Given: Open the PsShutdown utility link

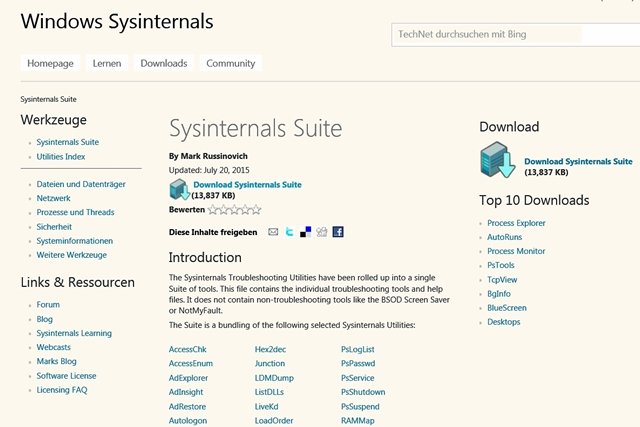Looking at the screenshot, I should pos(363,392).
